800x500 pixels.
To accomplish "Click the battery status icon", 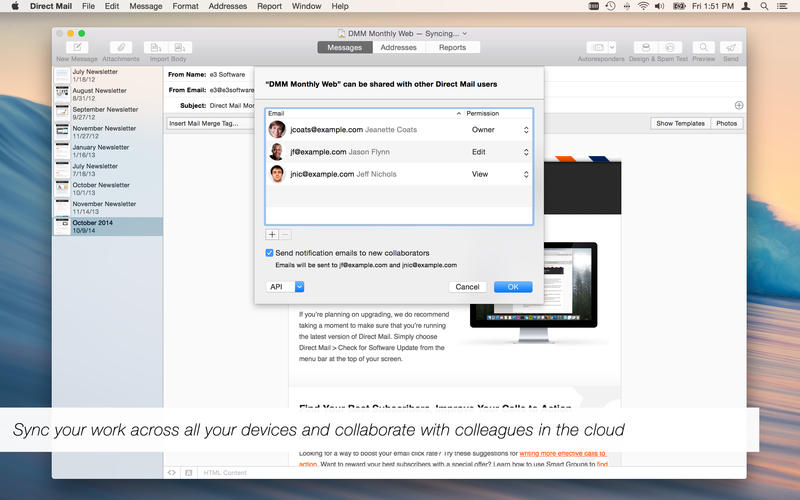I will pyautogui.click(x=679, y=6).
